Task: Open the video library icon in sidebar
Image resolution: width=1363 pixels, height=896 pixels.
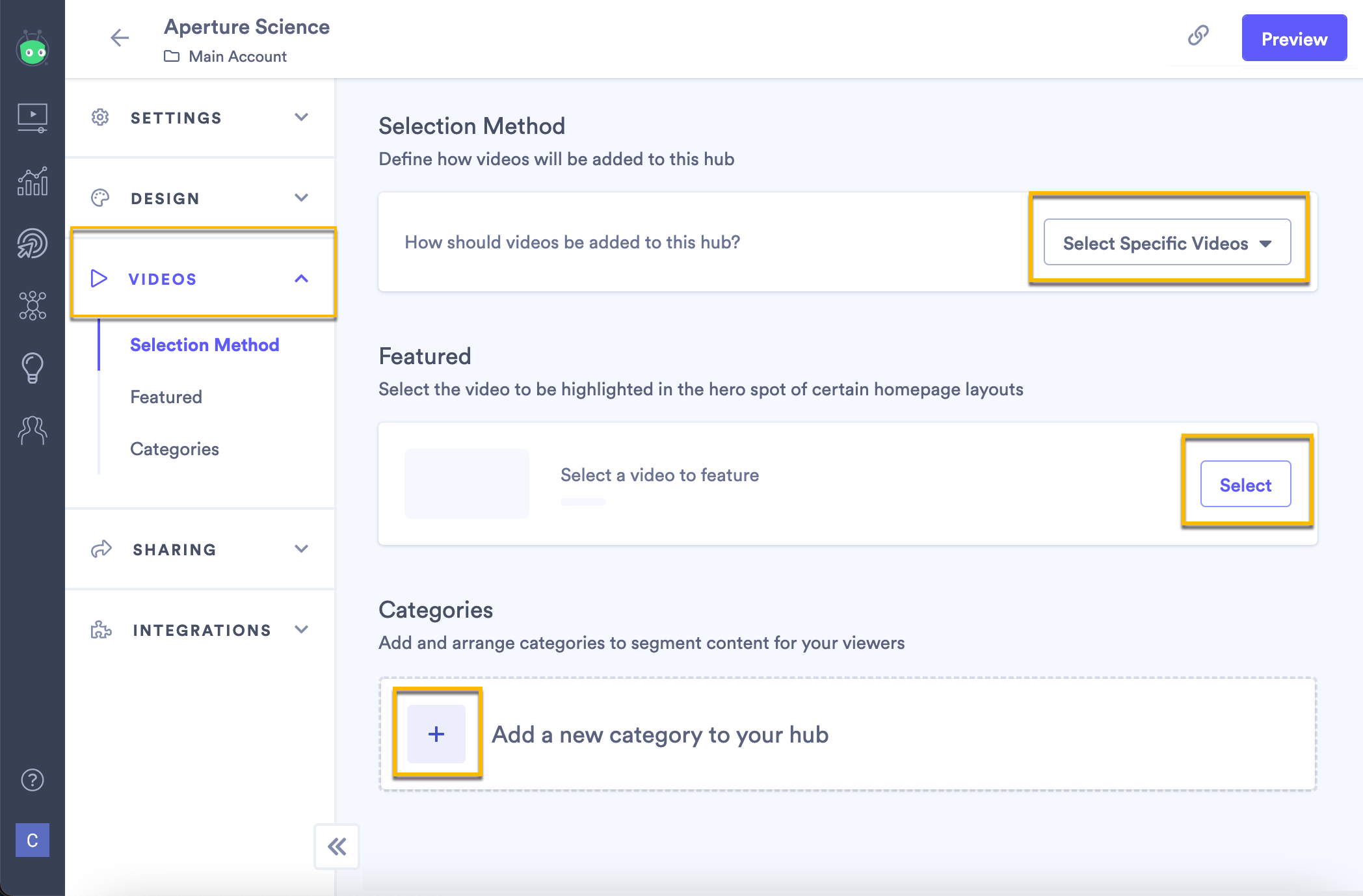Action: coord(33,118)
